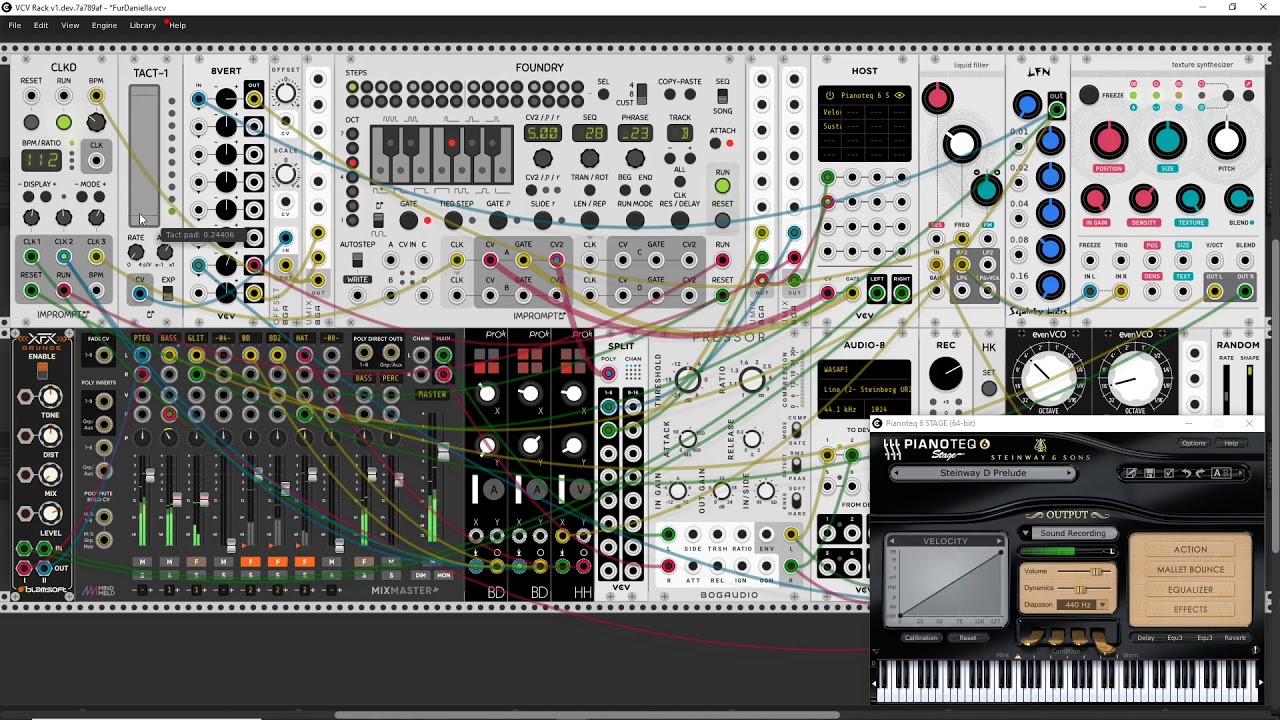Open the View menu
Viewport: 1280px width, 720px height.
click(x=70, y=25)
